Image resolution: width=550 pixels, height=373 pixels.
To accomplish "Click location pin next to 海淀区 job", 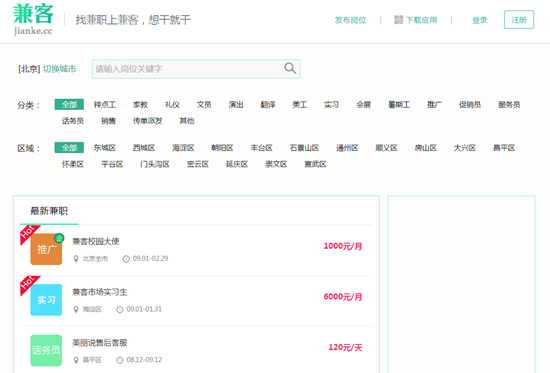I will pyautogui.click(x=76, y=309).
